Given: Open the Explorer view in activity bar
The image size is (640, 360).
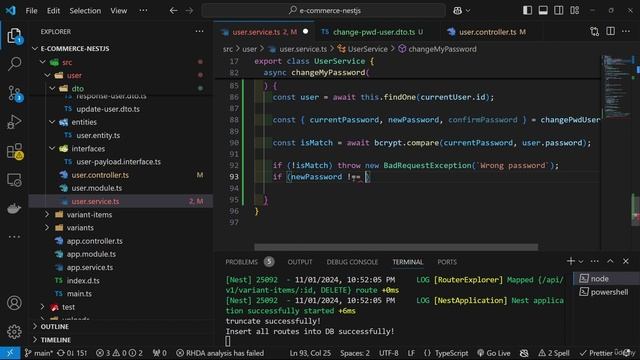Looking at the screenshot, I should pyautogui.click(x=14, y=36).
